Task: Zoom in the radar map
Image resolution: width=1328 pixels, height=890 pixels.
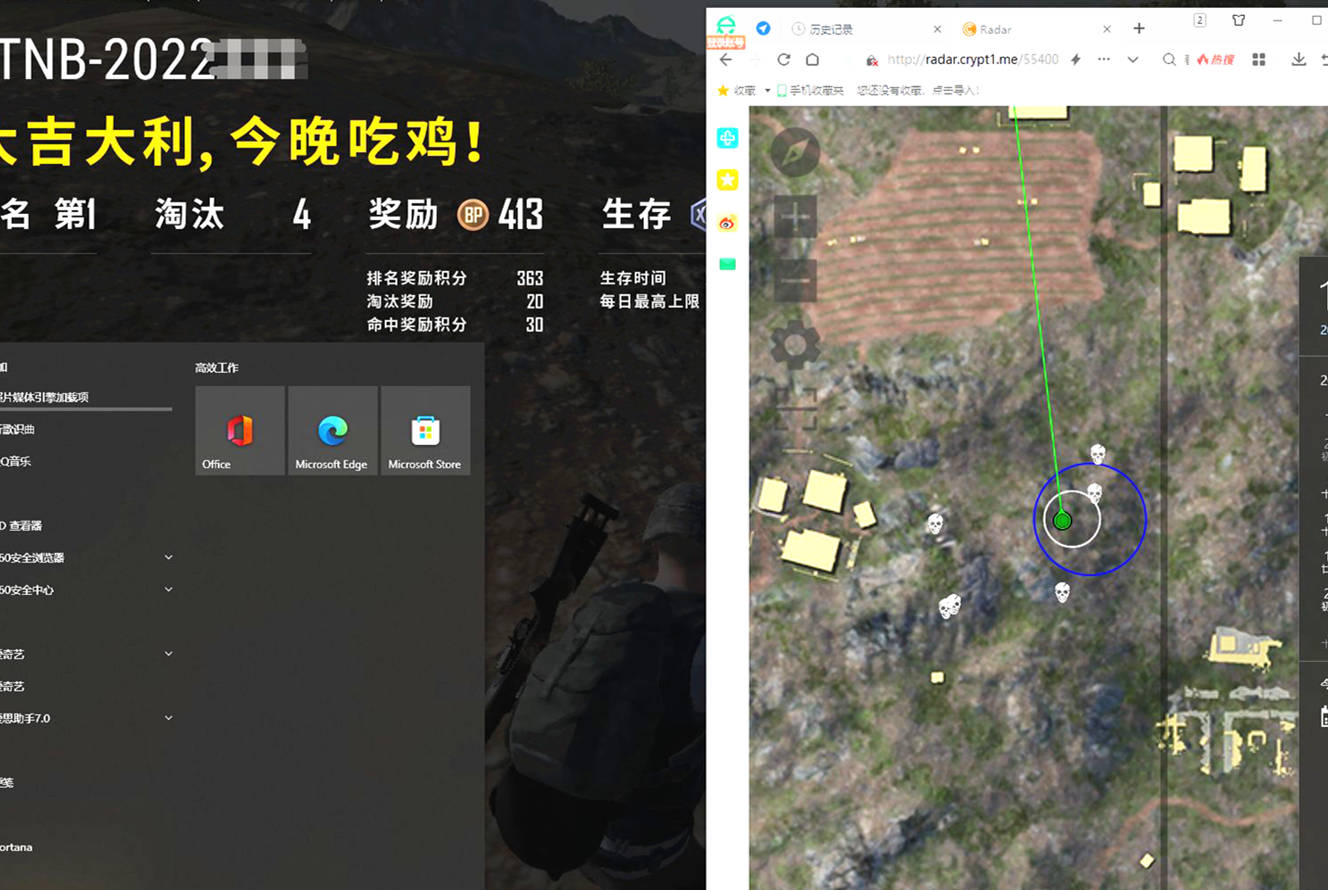Action: (x=795, y=217)
